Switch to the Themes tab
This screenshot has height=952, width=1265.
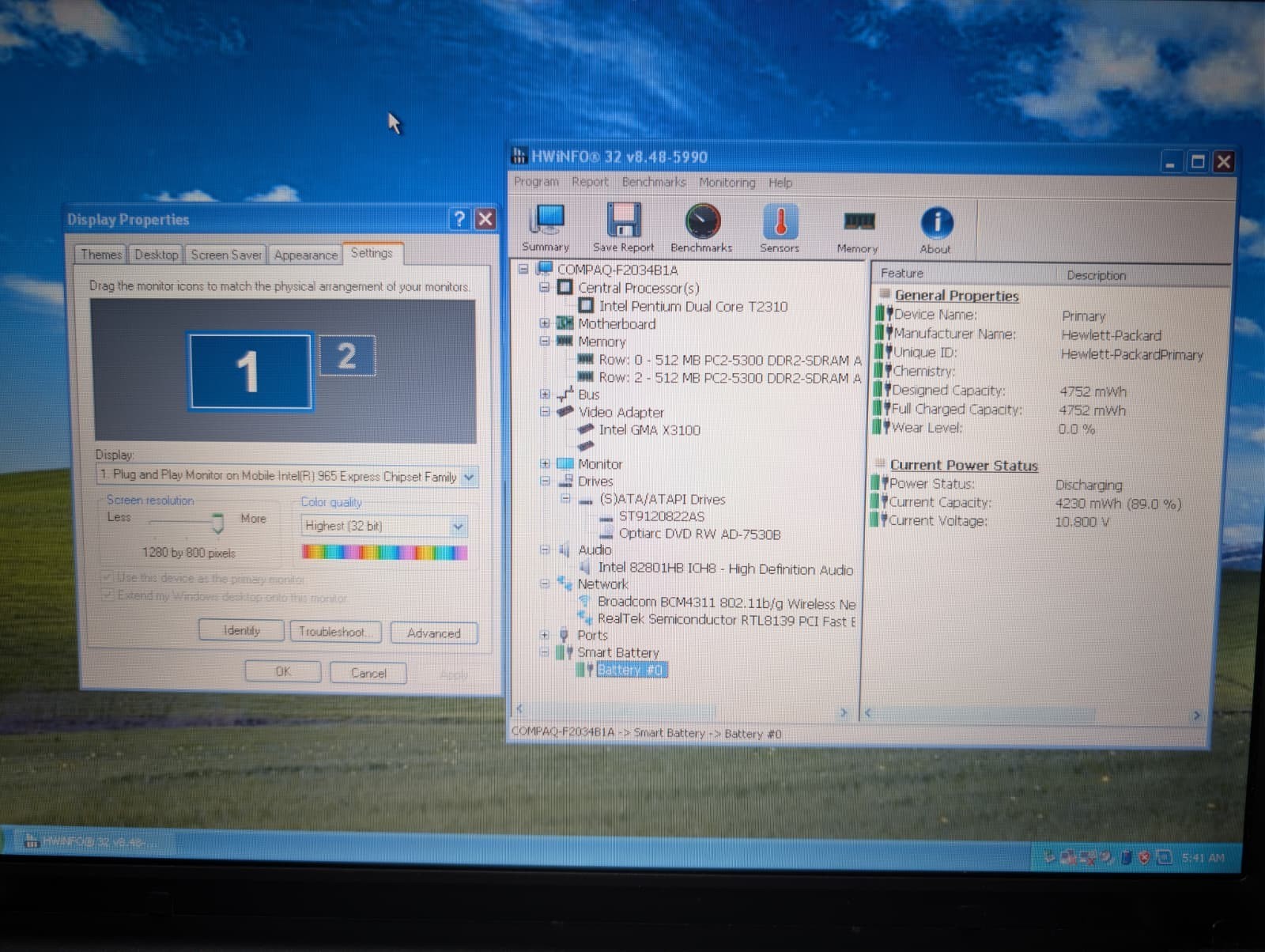101,255
